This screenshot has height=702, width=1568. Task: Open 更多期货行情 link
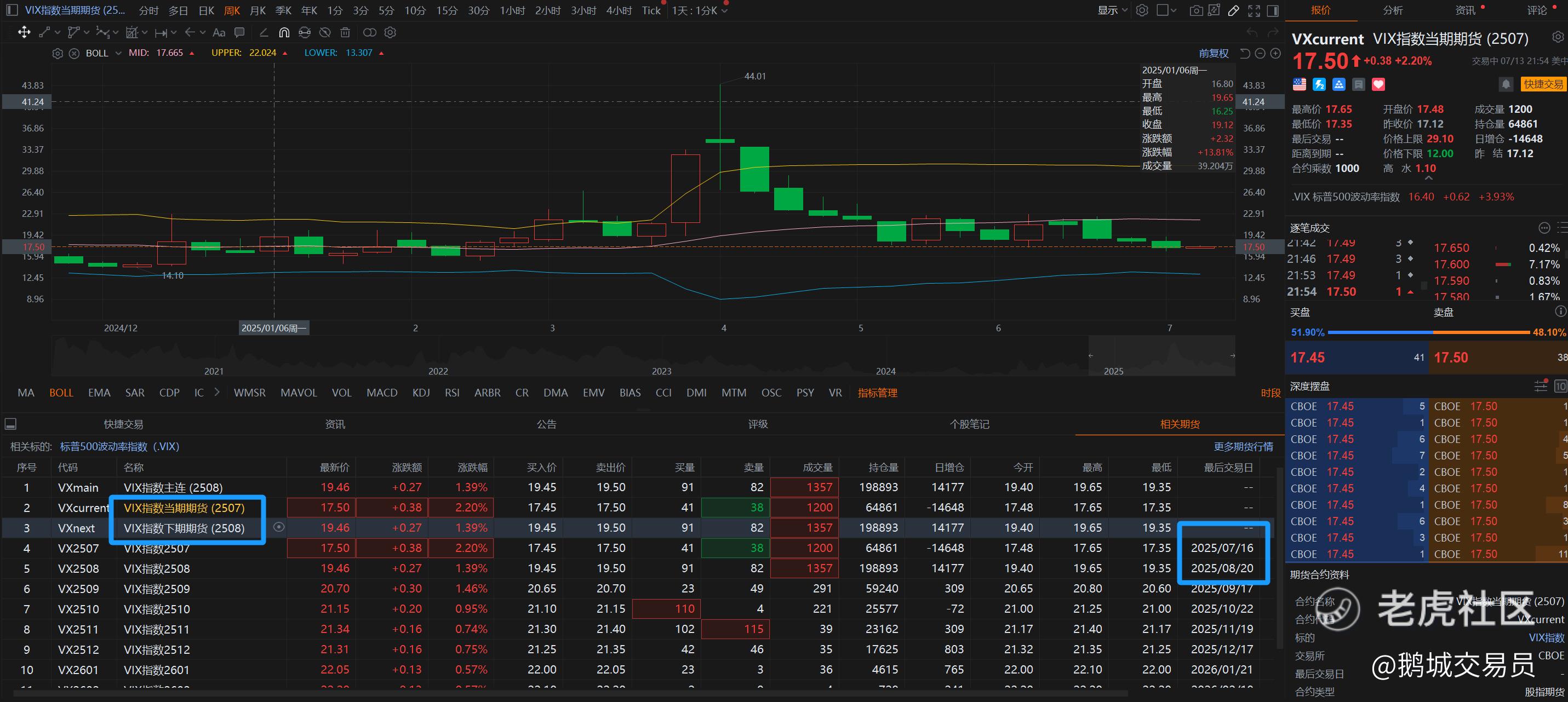pos(1243,446)
